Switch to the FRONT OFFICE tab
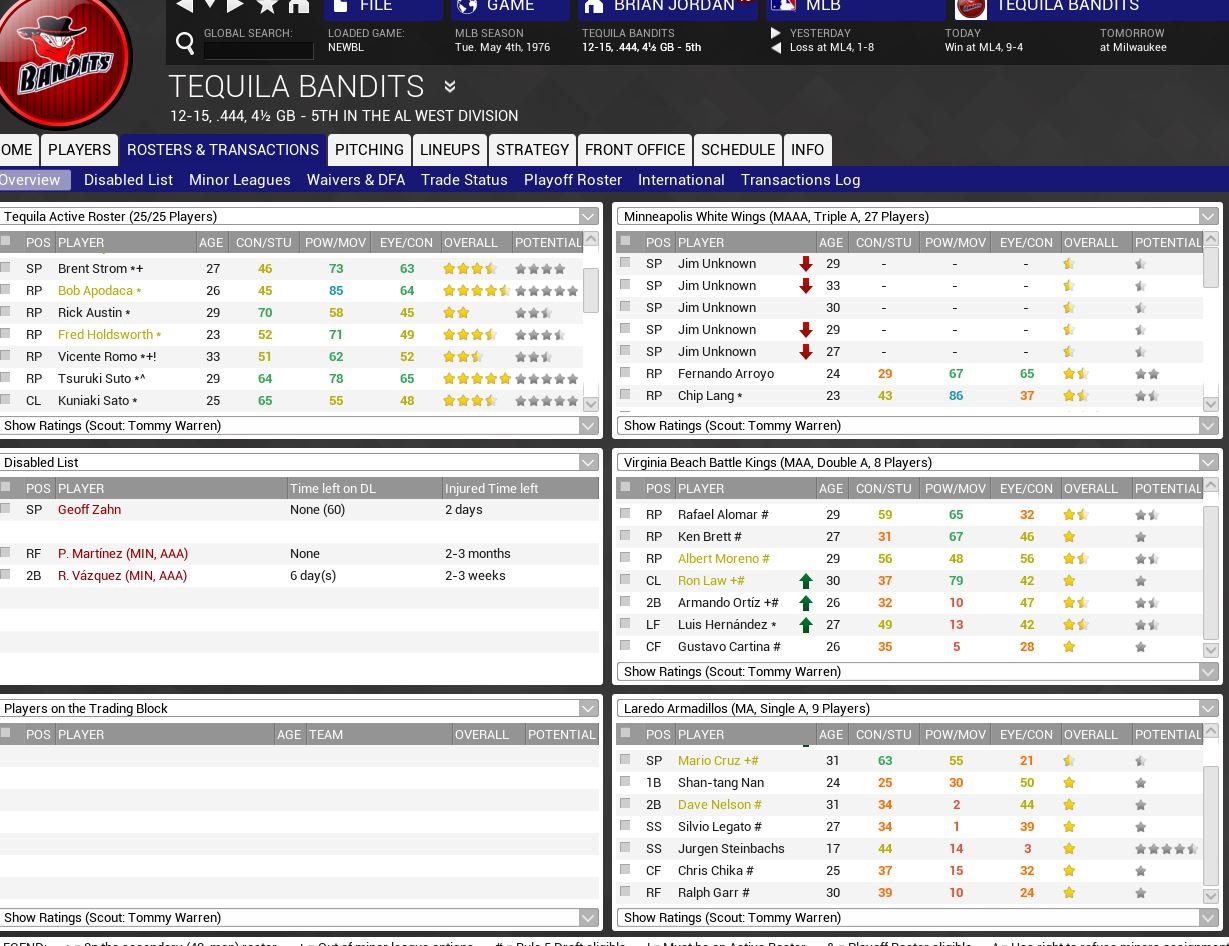 (x=635, y=150)
